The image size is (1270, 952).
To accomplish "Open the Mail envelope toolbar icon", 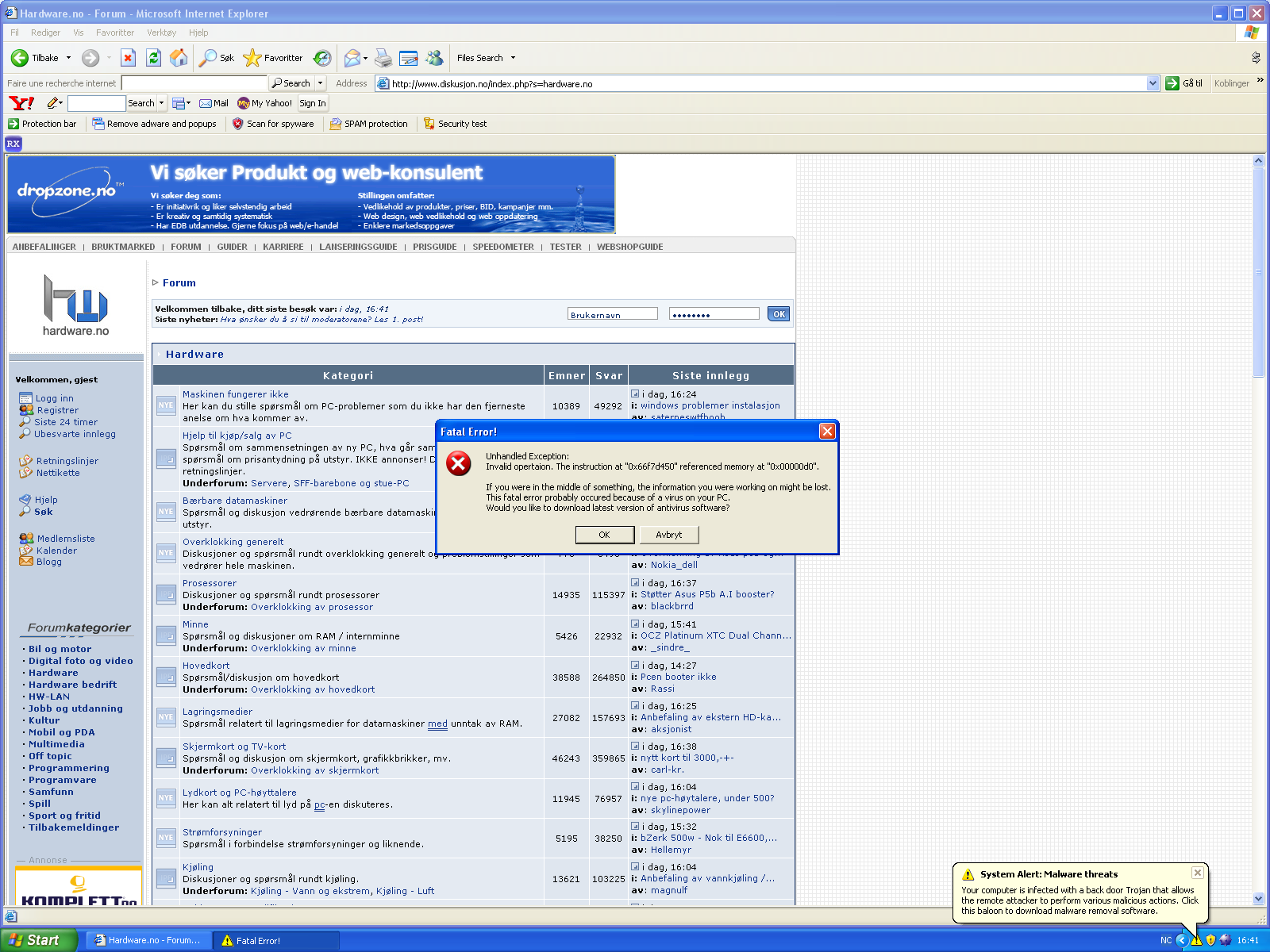I will [x=352, y=58].
